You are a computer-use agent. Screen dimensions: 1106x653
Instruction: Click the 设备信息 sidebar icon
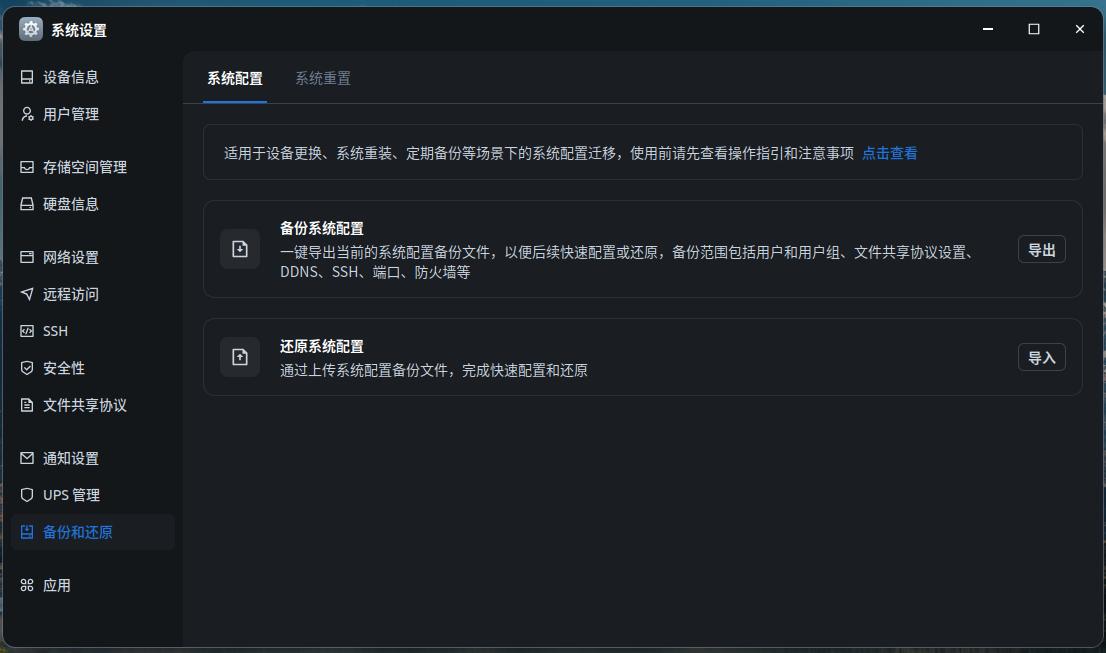coord(27,77)
